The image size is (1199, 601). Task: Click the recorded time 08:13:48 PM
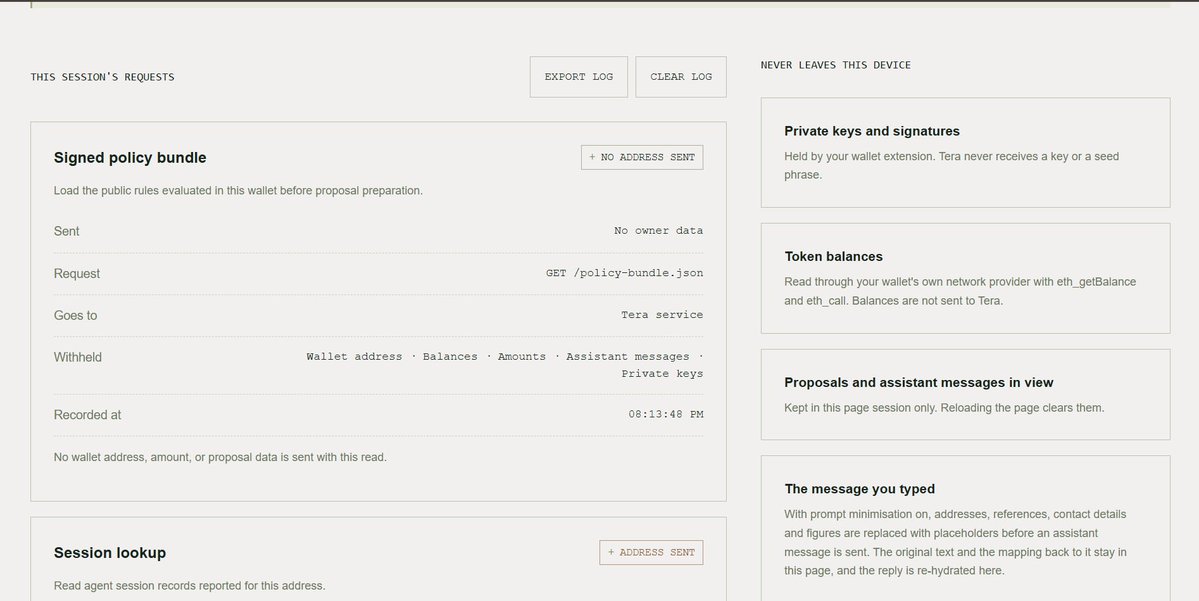click(666, 414)
